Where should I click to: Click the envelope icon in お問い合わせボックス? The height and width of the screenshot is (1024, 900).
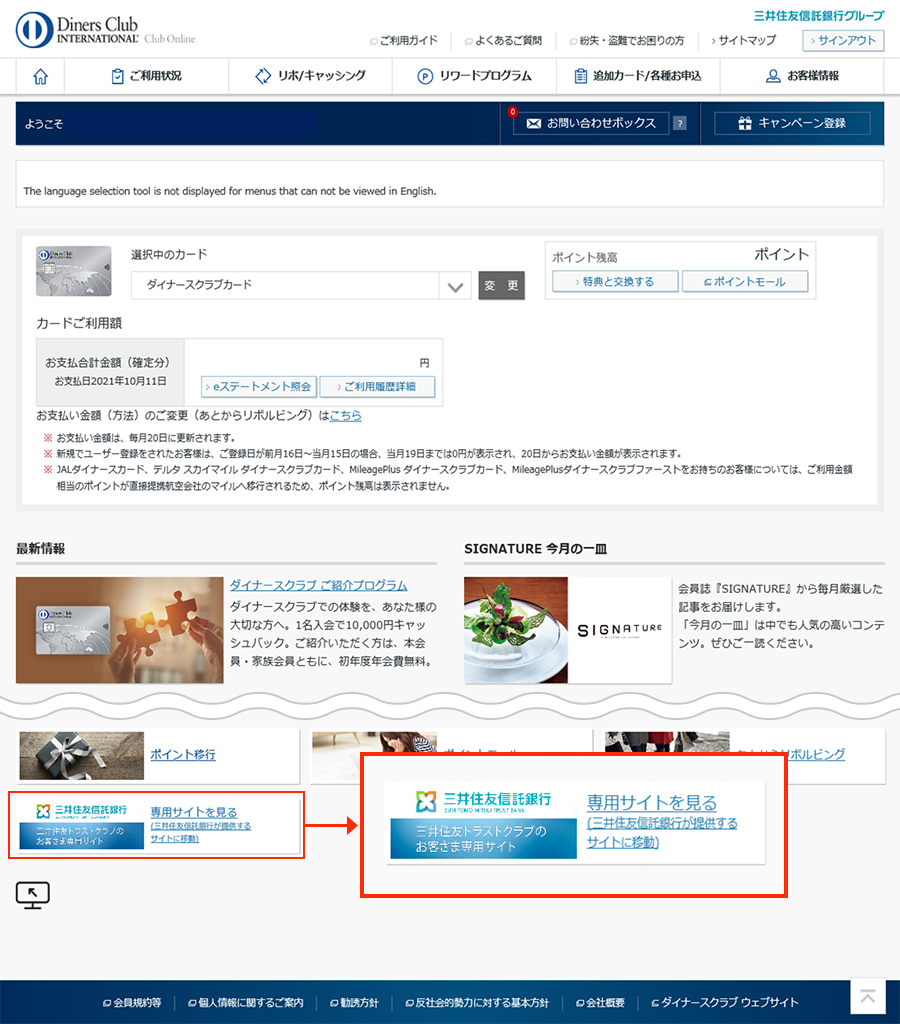tap(534, 123)
